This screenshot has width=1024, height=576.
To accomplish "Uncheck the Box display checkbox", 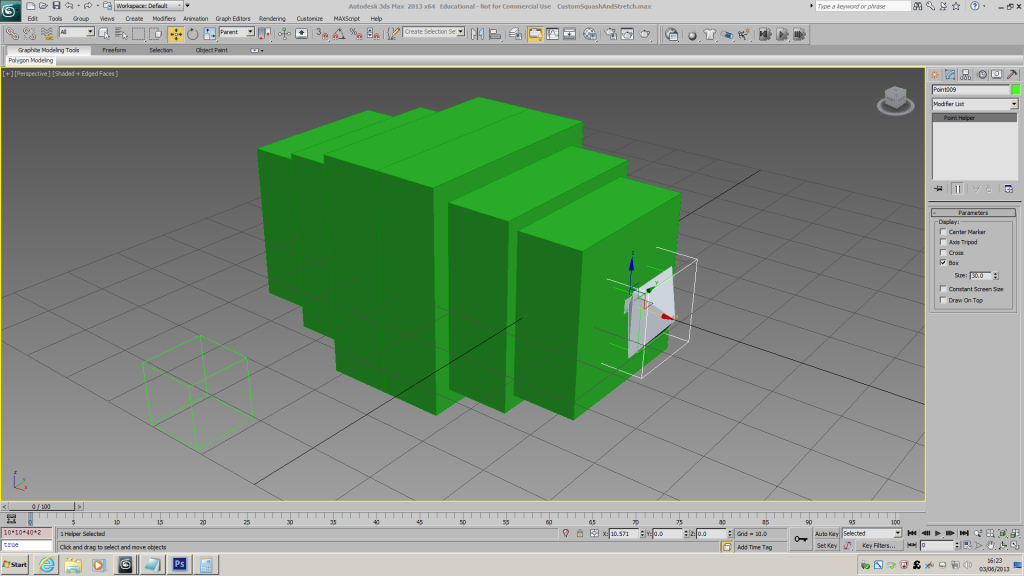I will [942, 263].
